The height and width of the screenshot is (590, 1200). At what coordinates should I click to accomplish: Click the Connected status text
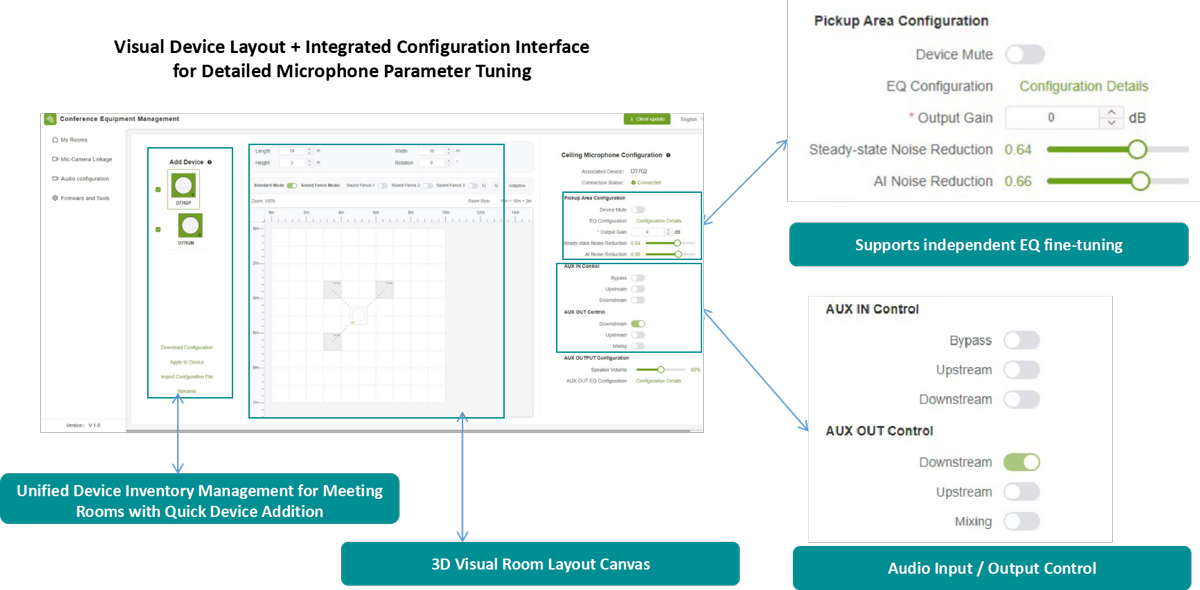tap(649, 183)
